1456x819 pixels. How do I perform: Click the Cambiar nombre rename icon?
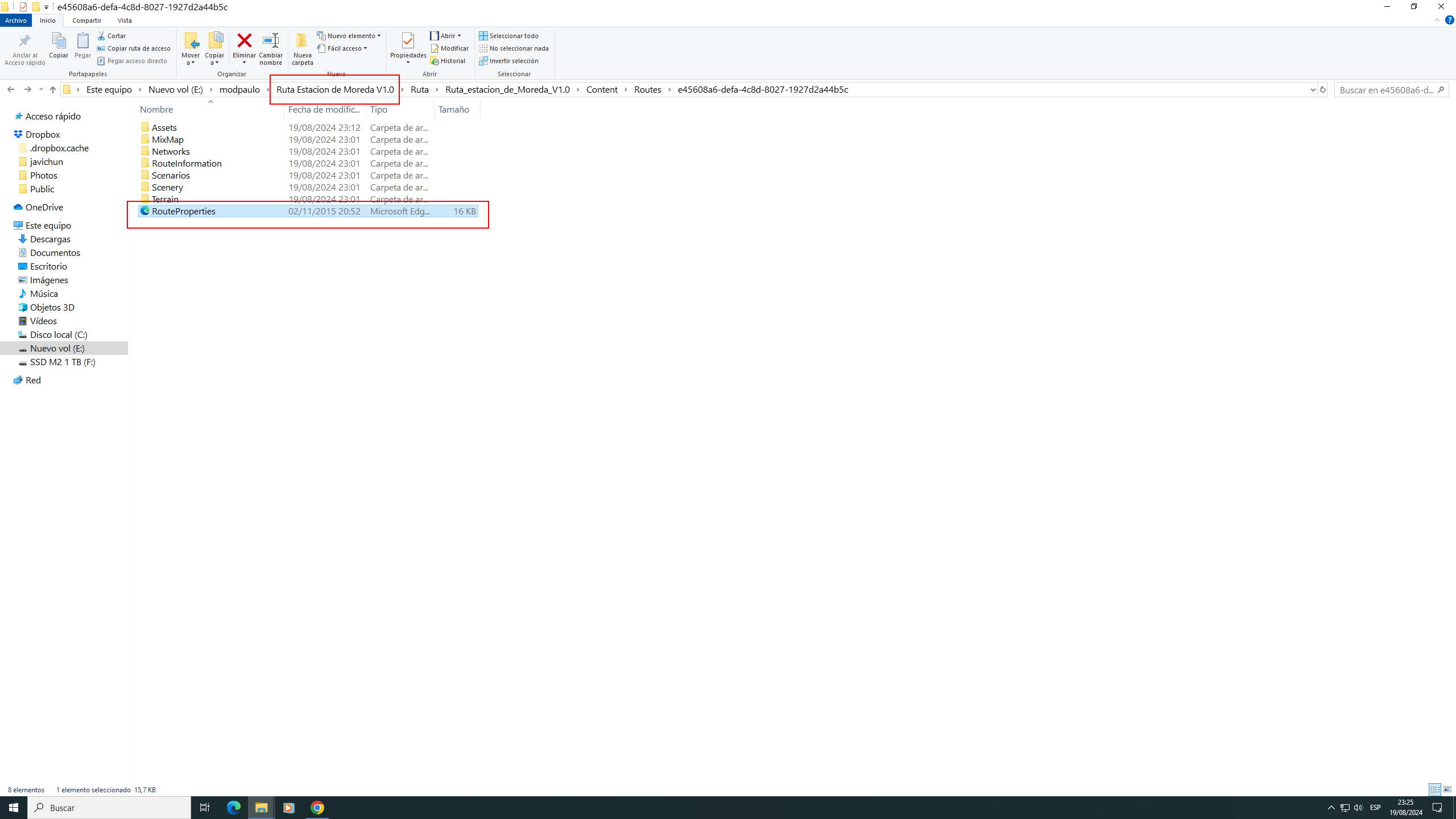click(271, 41)
